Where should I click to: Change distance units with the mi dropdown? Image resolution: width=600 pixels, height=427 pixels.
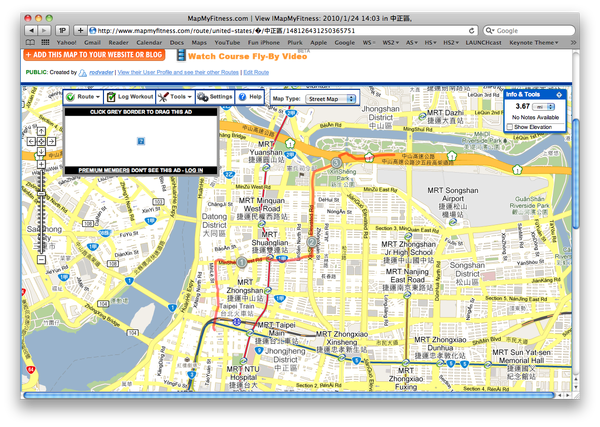544,107
